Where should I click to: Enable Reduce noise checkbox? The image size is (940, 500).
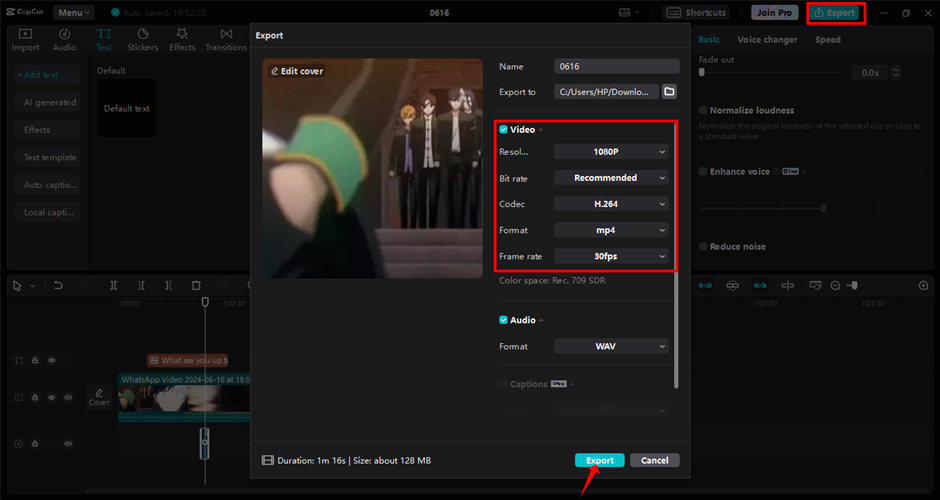point(703,246)
